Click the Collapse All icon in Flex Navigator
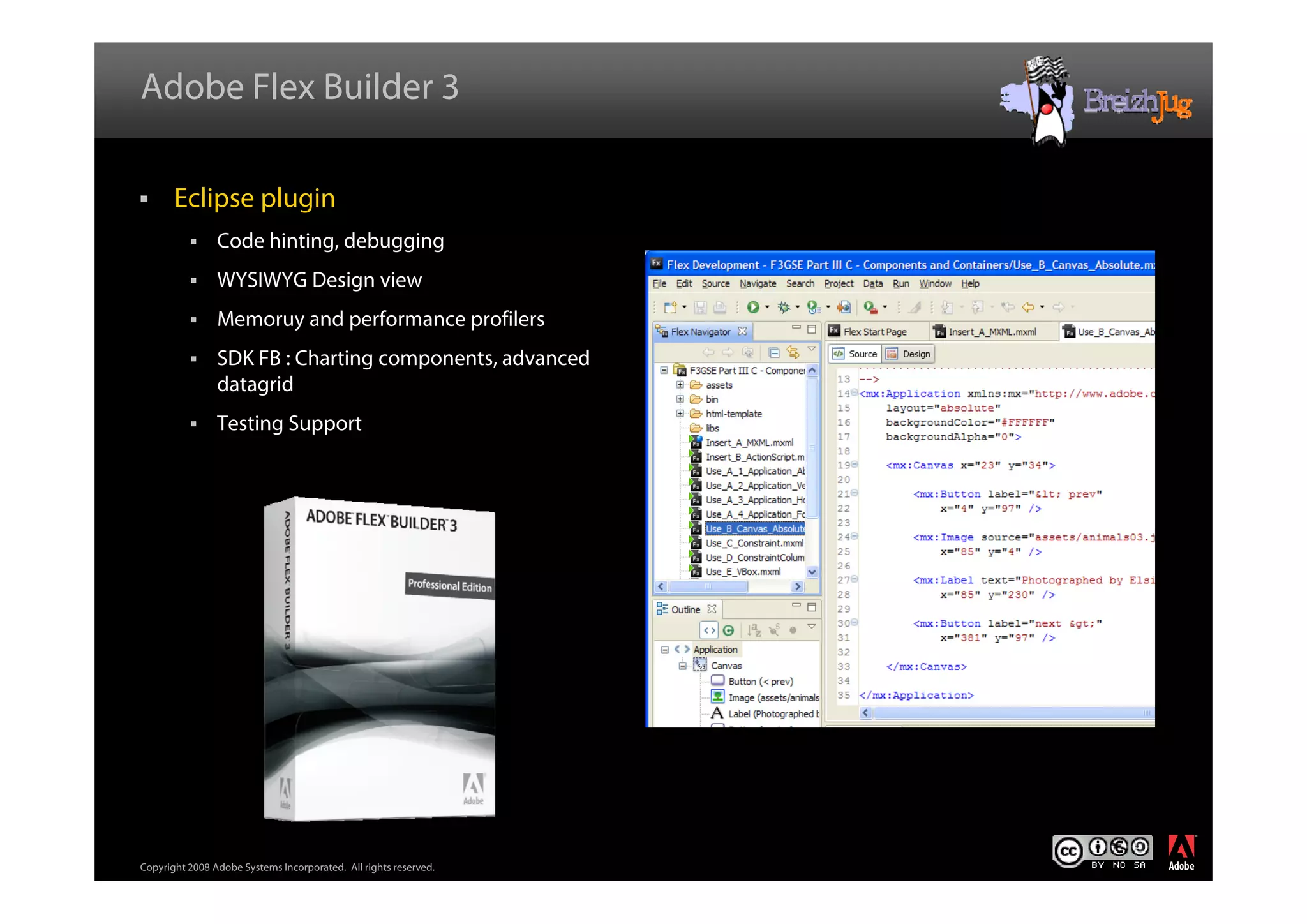 click(x=774, y=353)
